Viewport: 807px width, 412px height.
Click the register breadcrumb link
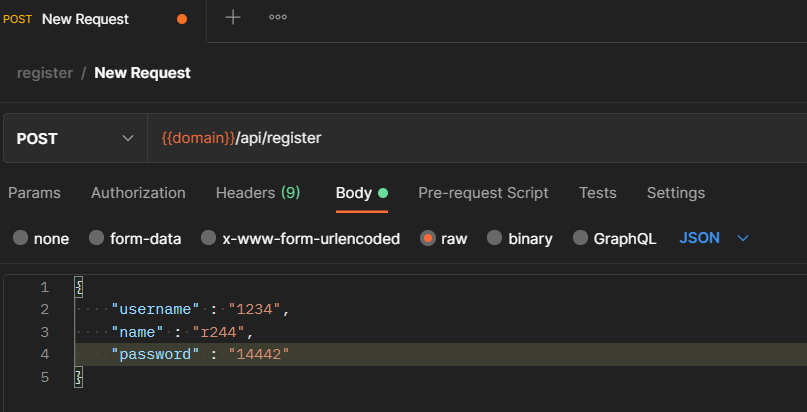(45, 73)
